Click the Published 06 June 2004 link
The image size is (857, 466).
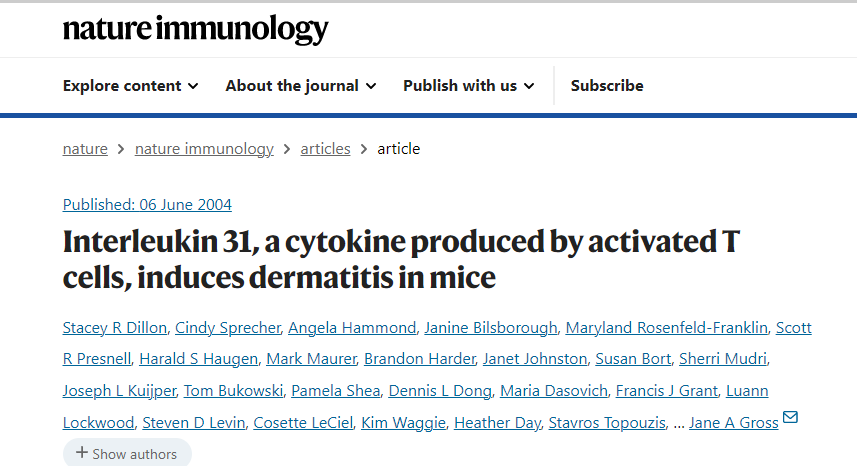[x=147, y=205]
